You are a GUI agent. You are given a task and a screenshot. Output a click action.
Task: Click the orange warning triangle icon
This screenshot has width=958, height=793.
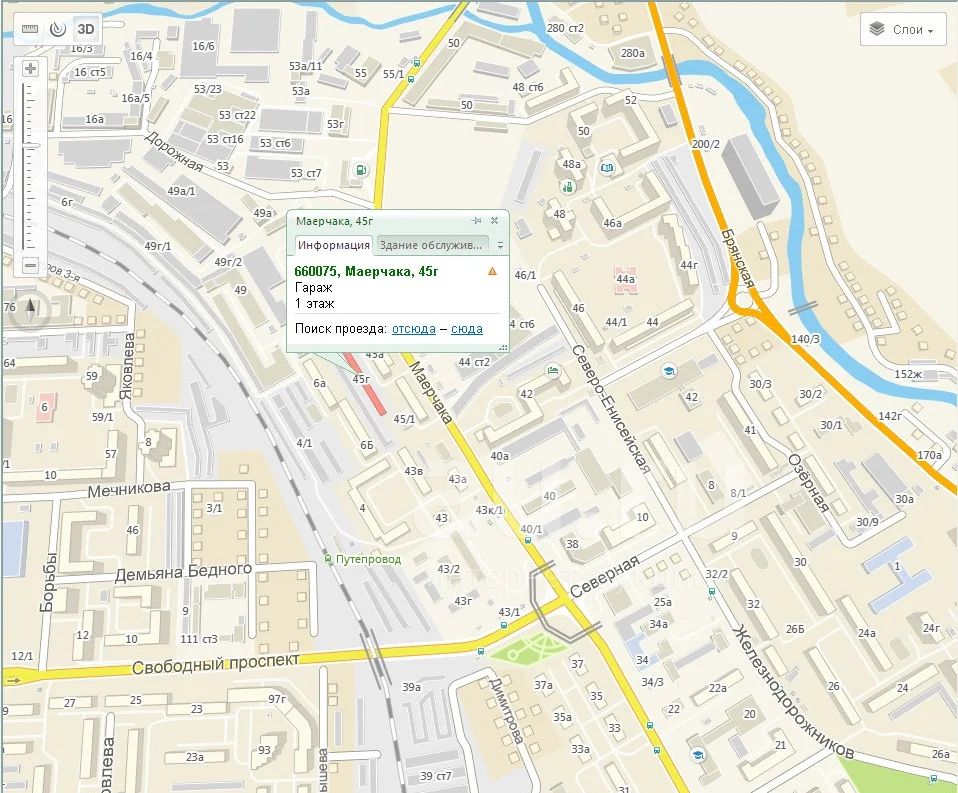492,271
